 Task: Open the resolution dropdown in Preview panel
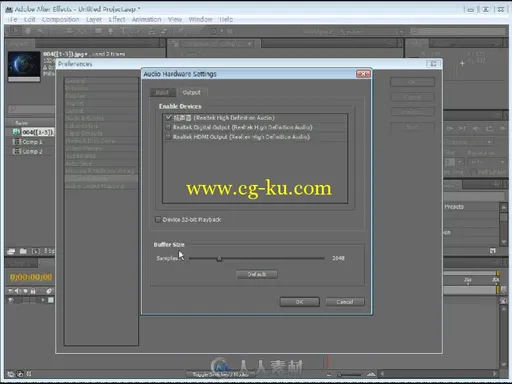487,162
